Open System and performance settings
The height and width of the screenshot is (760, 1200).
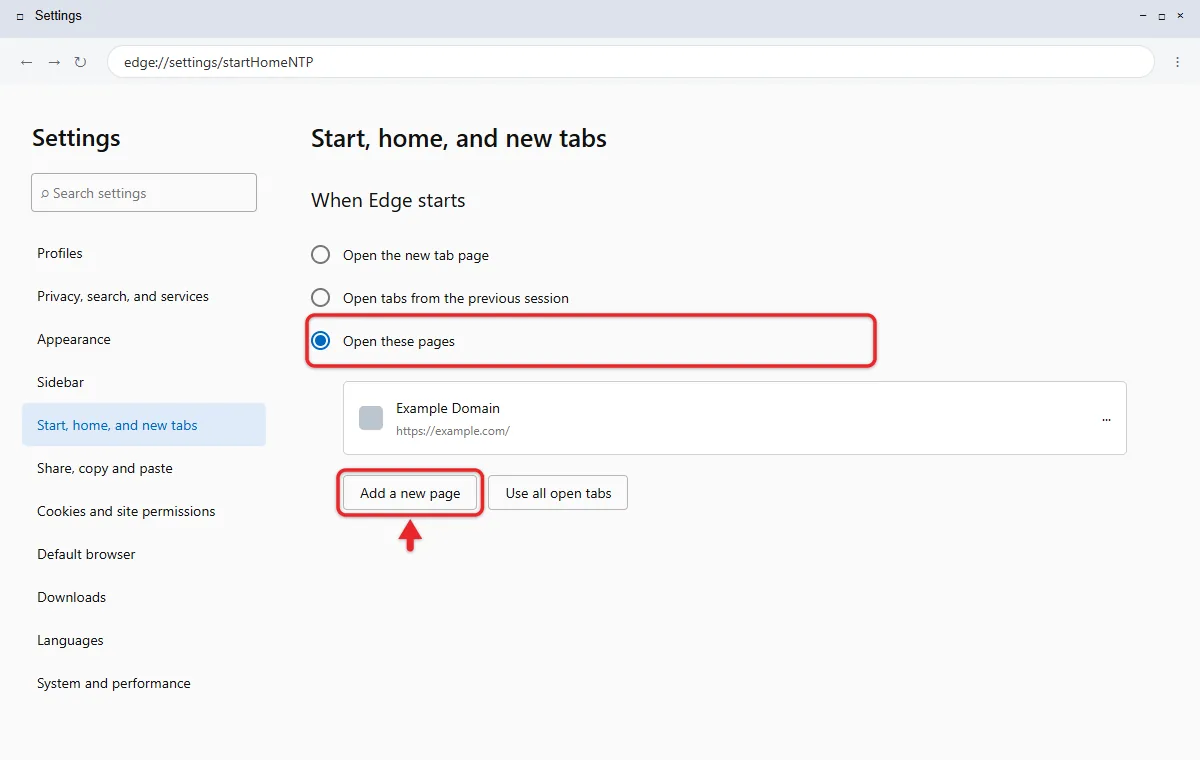144,683
